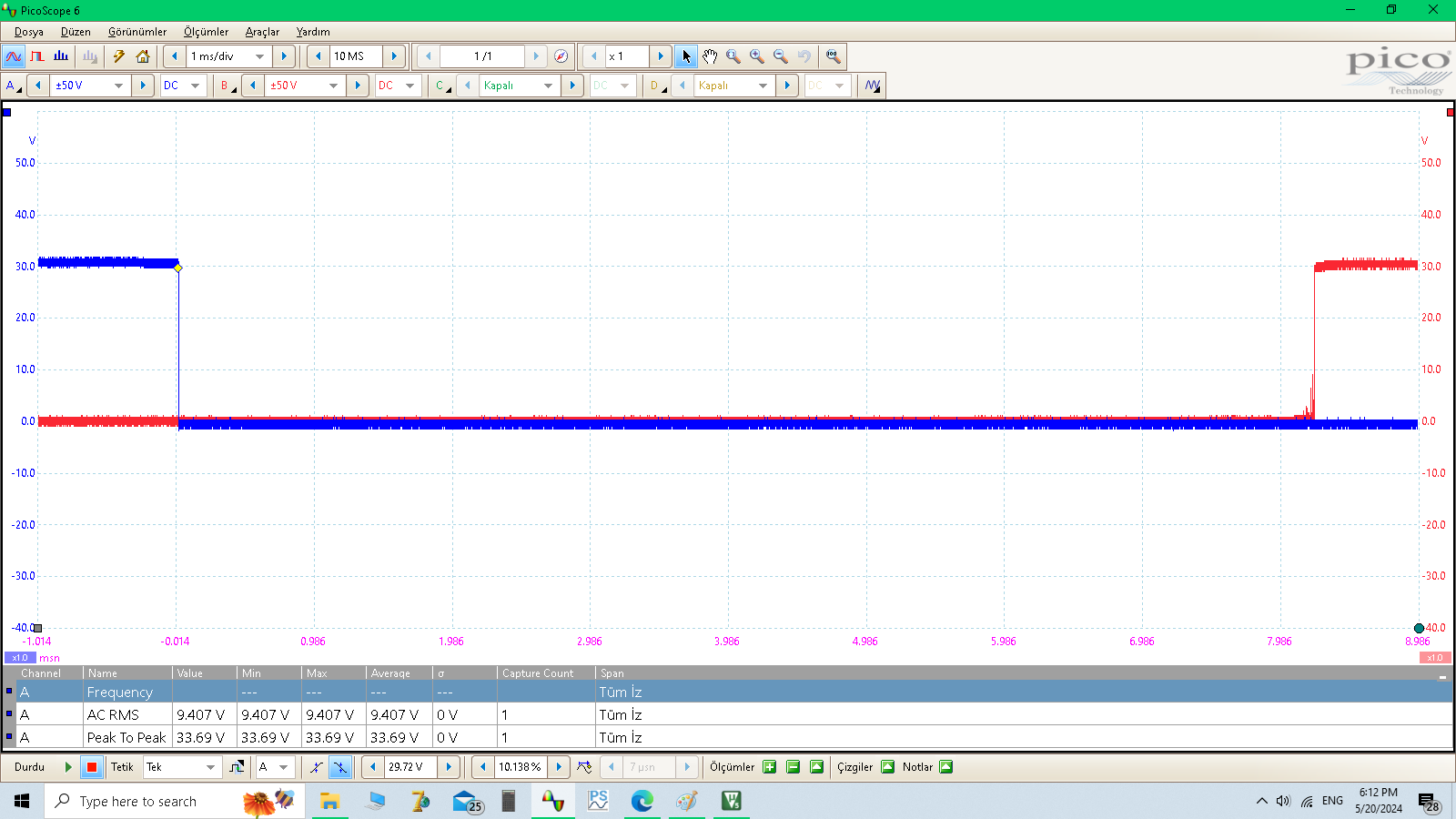Click Windows Start button

[22, 801]
